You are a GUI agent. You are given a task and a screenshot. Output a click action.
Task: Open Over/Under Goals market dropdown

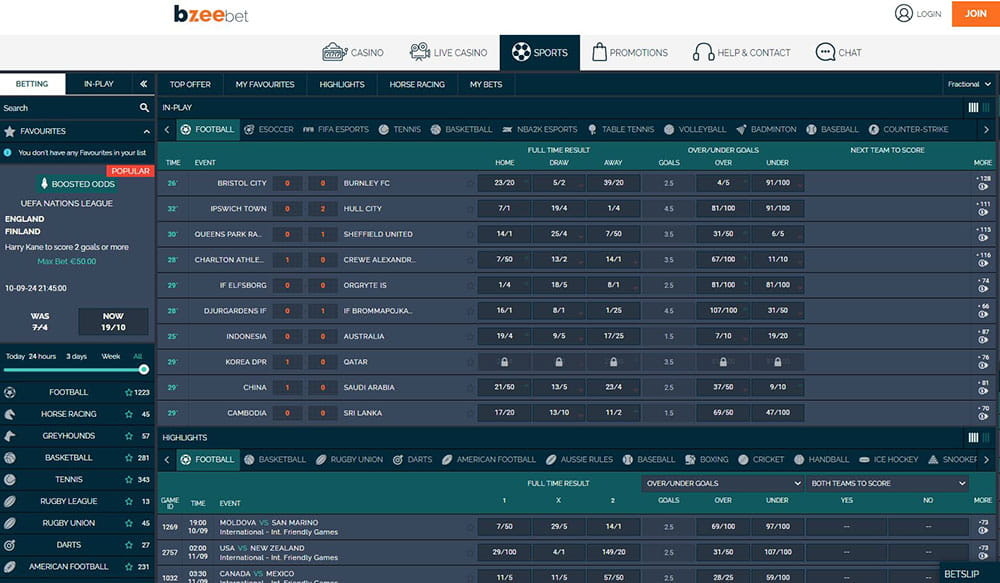point(723,483)
